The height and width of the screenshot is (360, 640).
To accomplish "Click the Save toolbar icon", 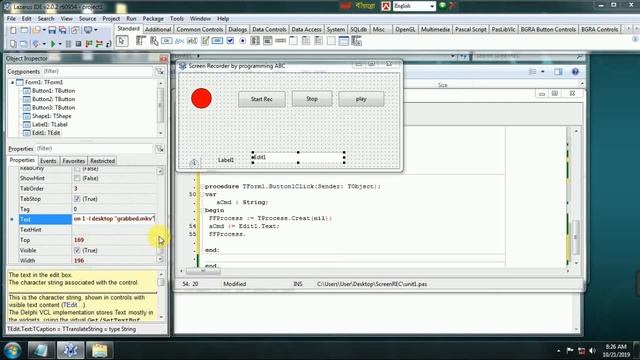I will point(52,30).
